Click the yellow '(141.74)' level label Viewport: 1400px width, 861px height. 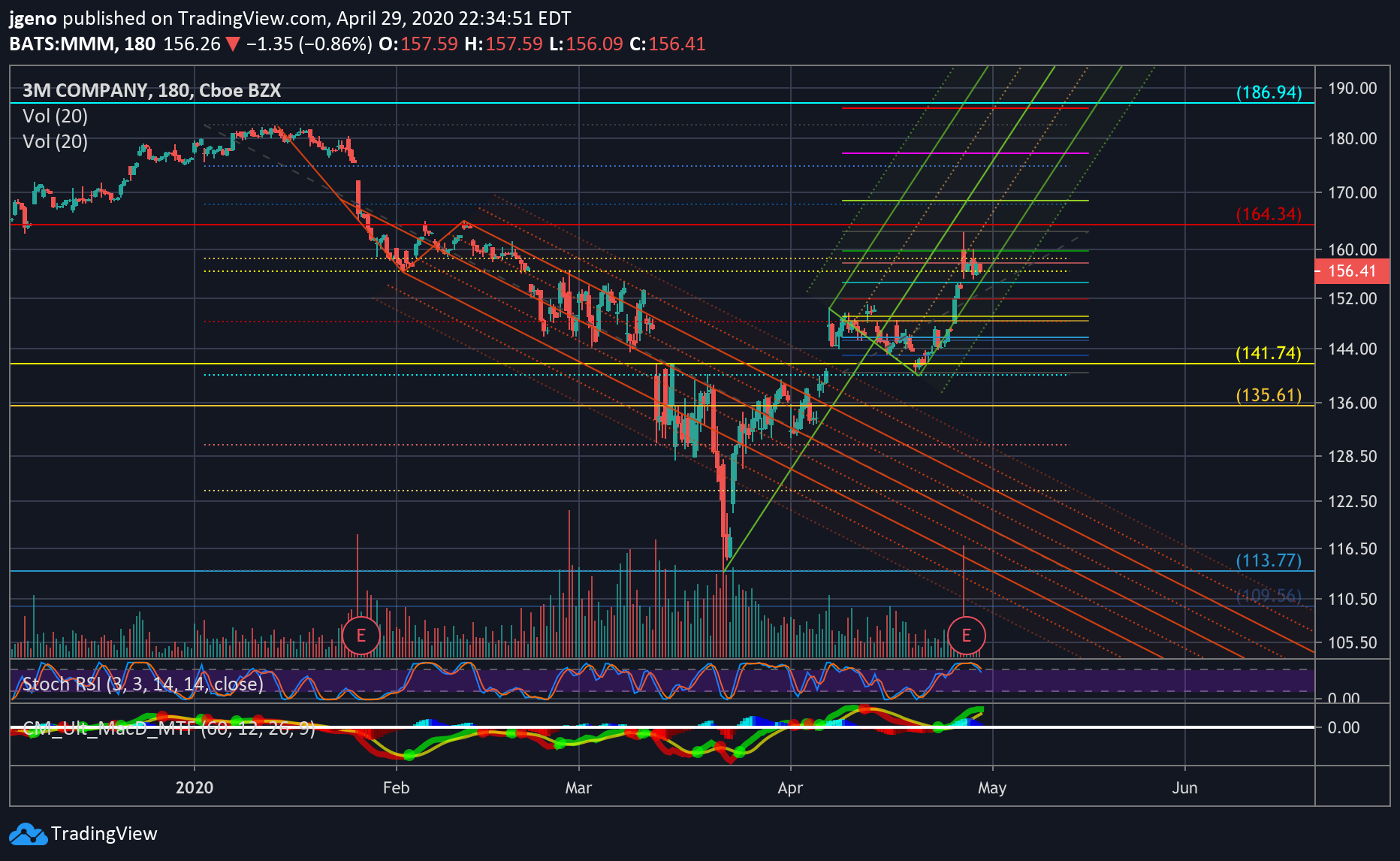(x=1269, y=353)
